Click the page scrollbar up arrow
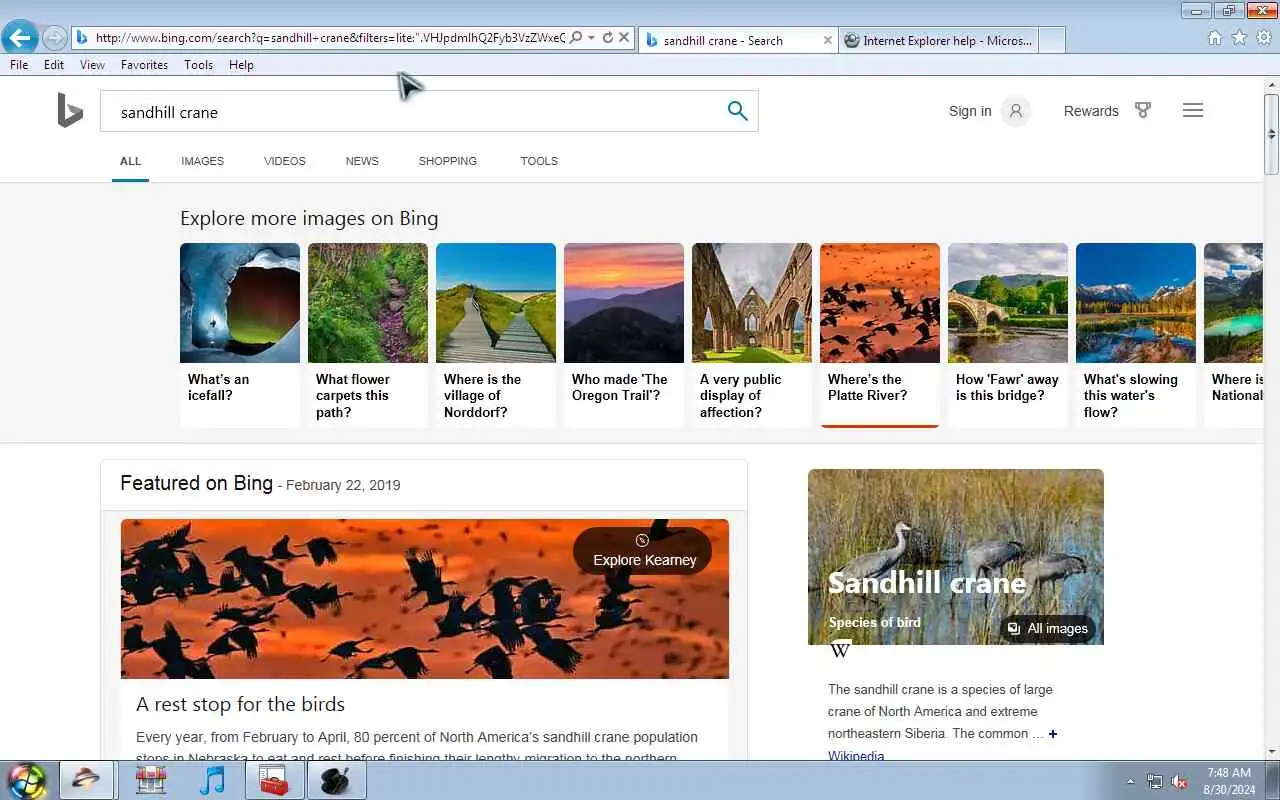 point(1271,87)
